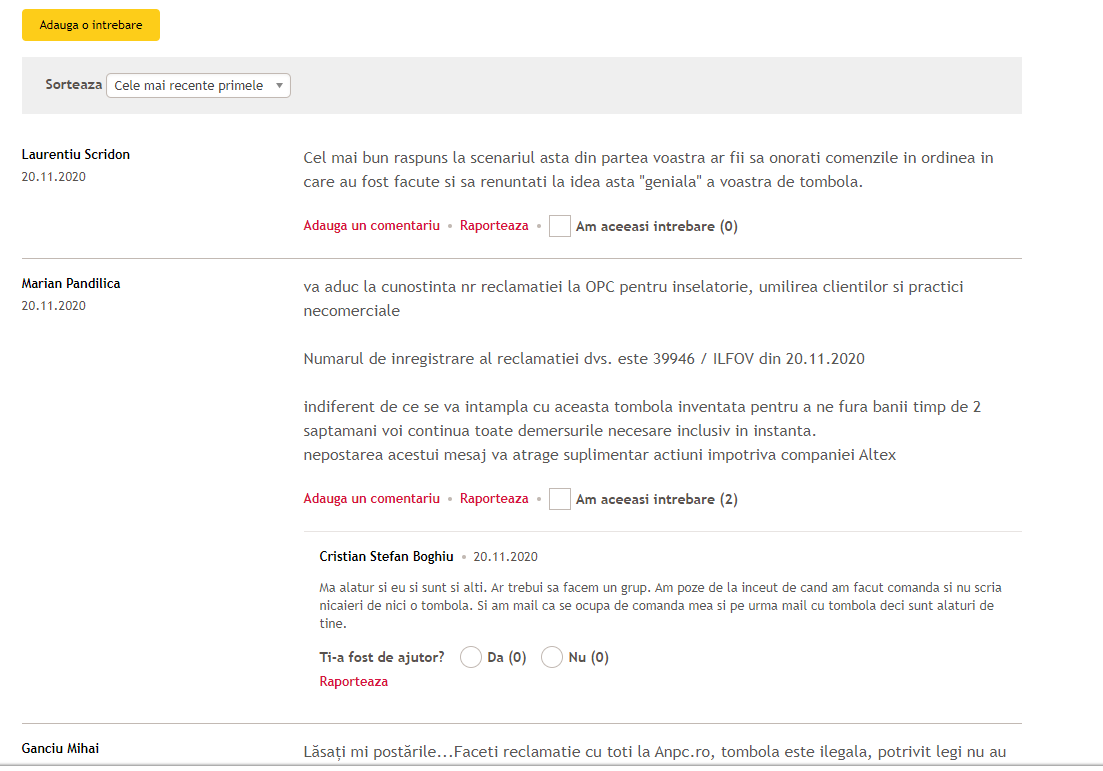Screen dimensions: 1103x771
Task: Click commenter name 'Cristian Stefan Boghiu'
Action: coord(386,556)
